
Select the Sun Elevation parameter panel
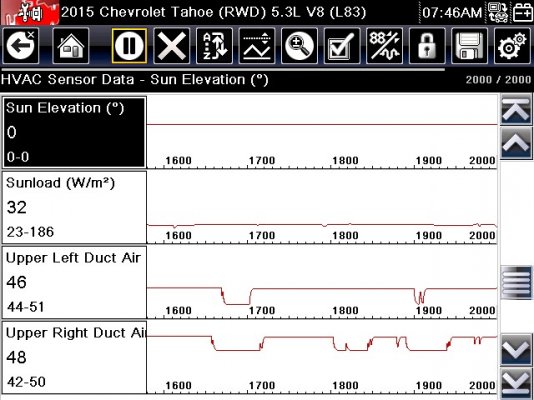coord(75,132)
